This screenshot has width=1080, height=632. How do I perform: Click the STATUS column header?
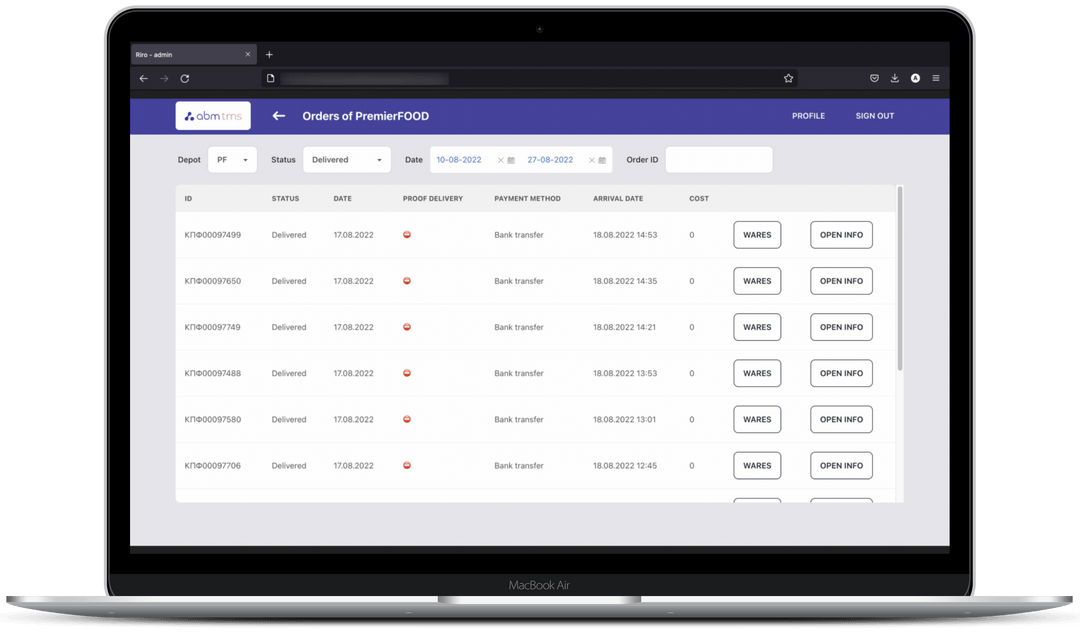point(285,198)
